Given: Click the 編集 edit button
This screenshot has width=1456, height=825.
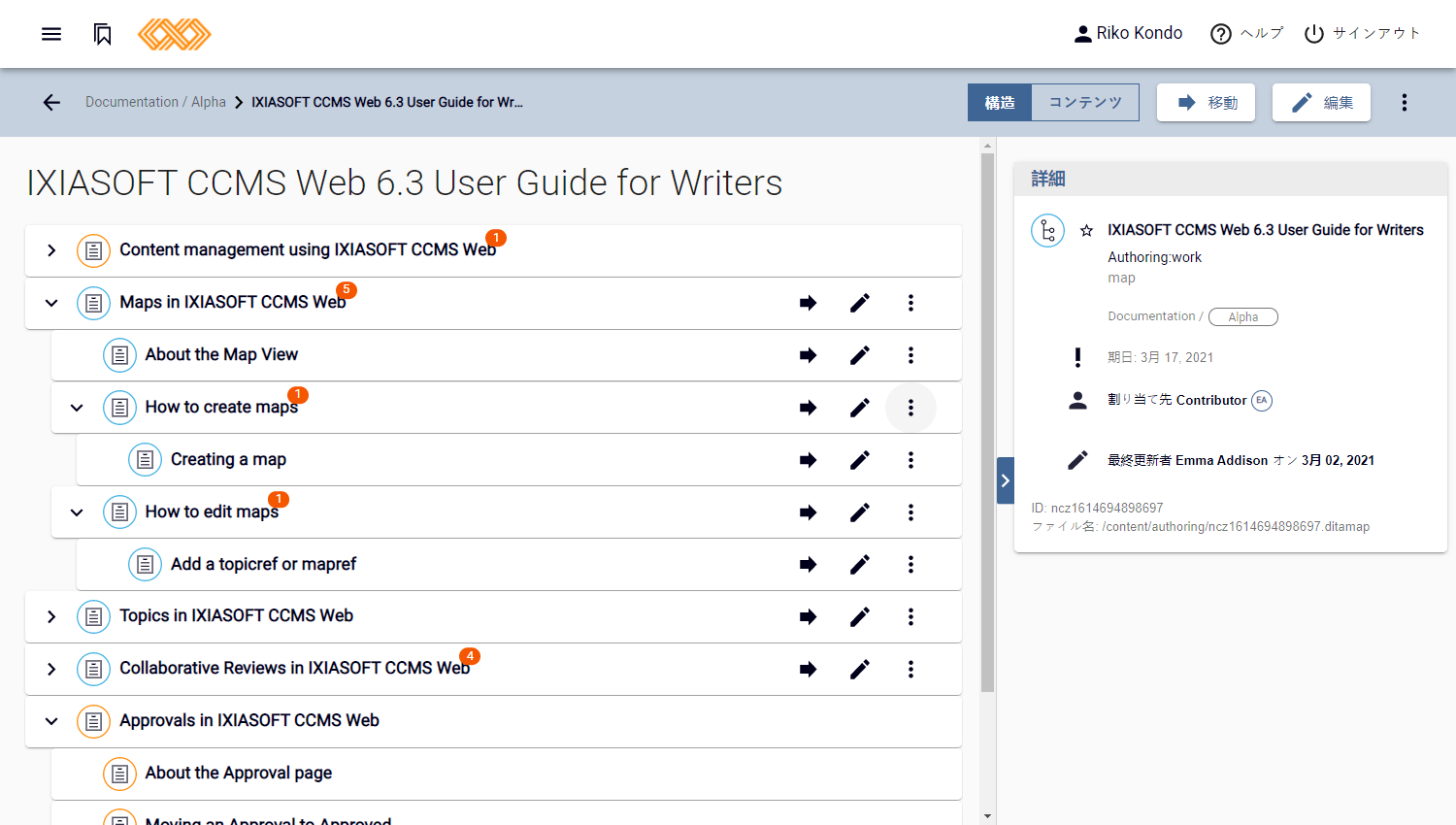Looking at the screenshot, I should pos(1321,102).
